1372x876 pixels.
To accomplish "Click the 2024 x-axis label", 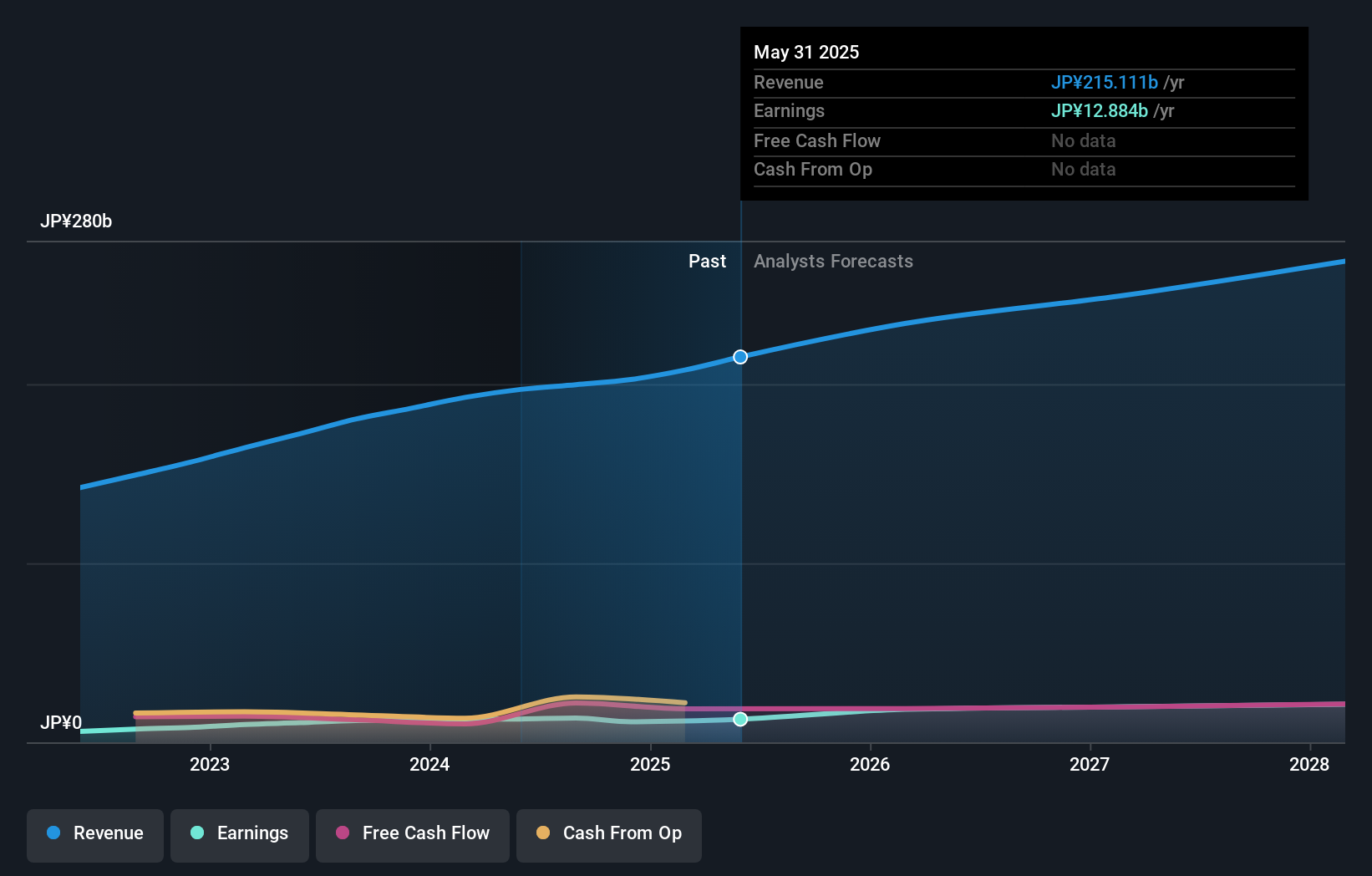I will point(429,764).
